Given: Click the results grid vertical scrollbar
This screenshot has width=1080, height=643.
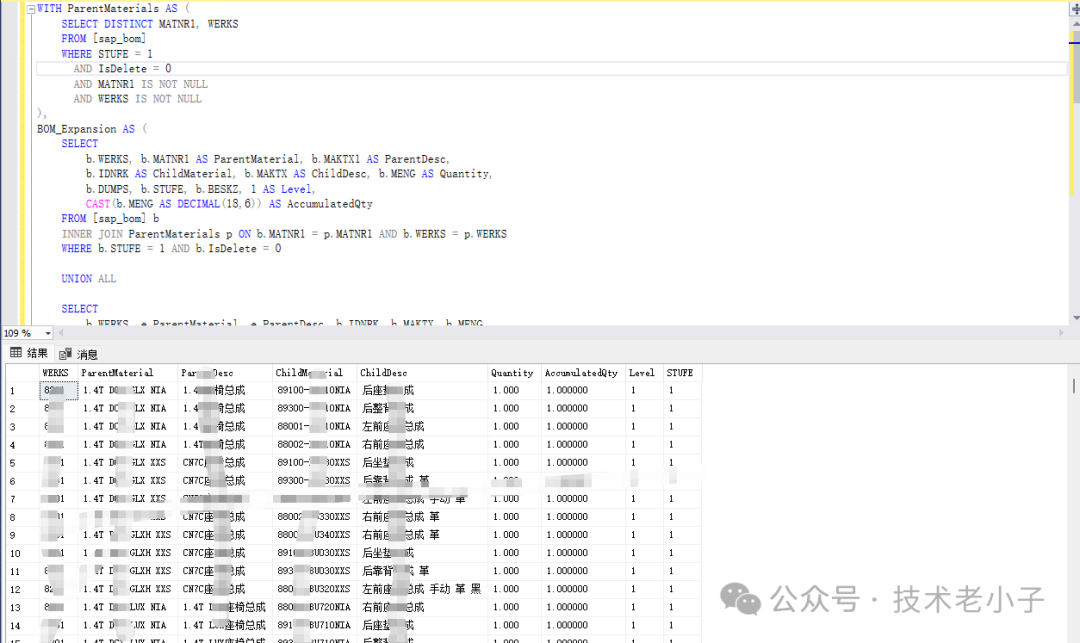Looking at the screenshot, I should [x=1074, y=386].
